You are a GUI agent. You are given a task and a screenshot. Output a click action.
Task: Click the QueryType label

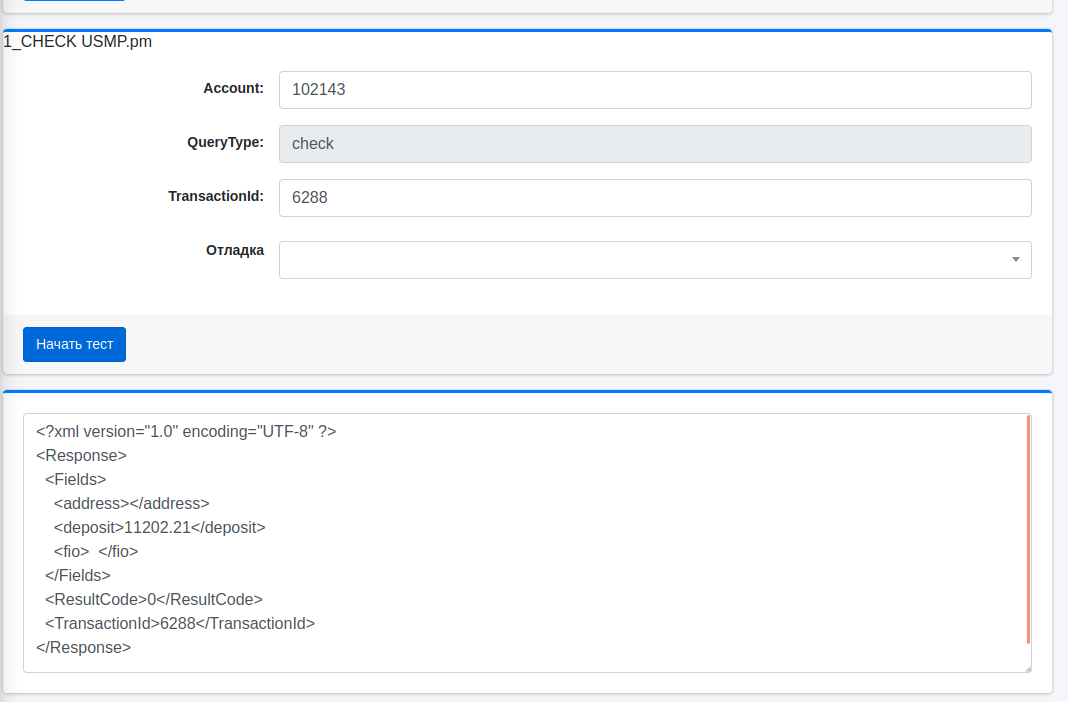click(x=225, y=142)
